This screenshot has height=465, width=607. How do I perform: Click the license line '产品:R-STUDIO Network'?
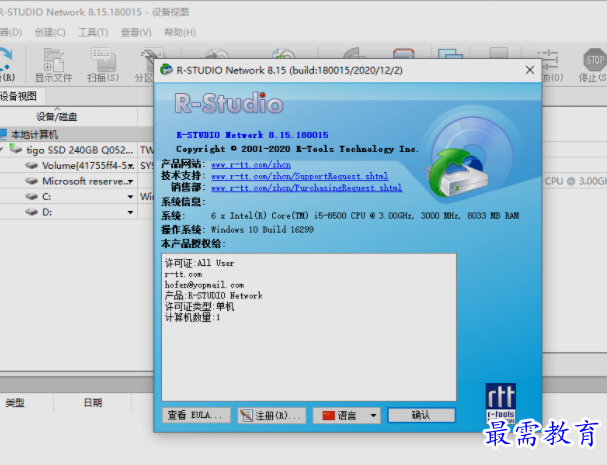click(214, 296)
